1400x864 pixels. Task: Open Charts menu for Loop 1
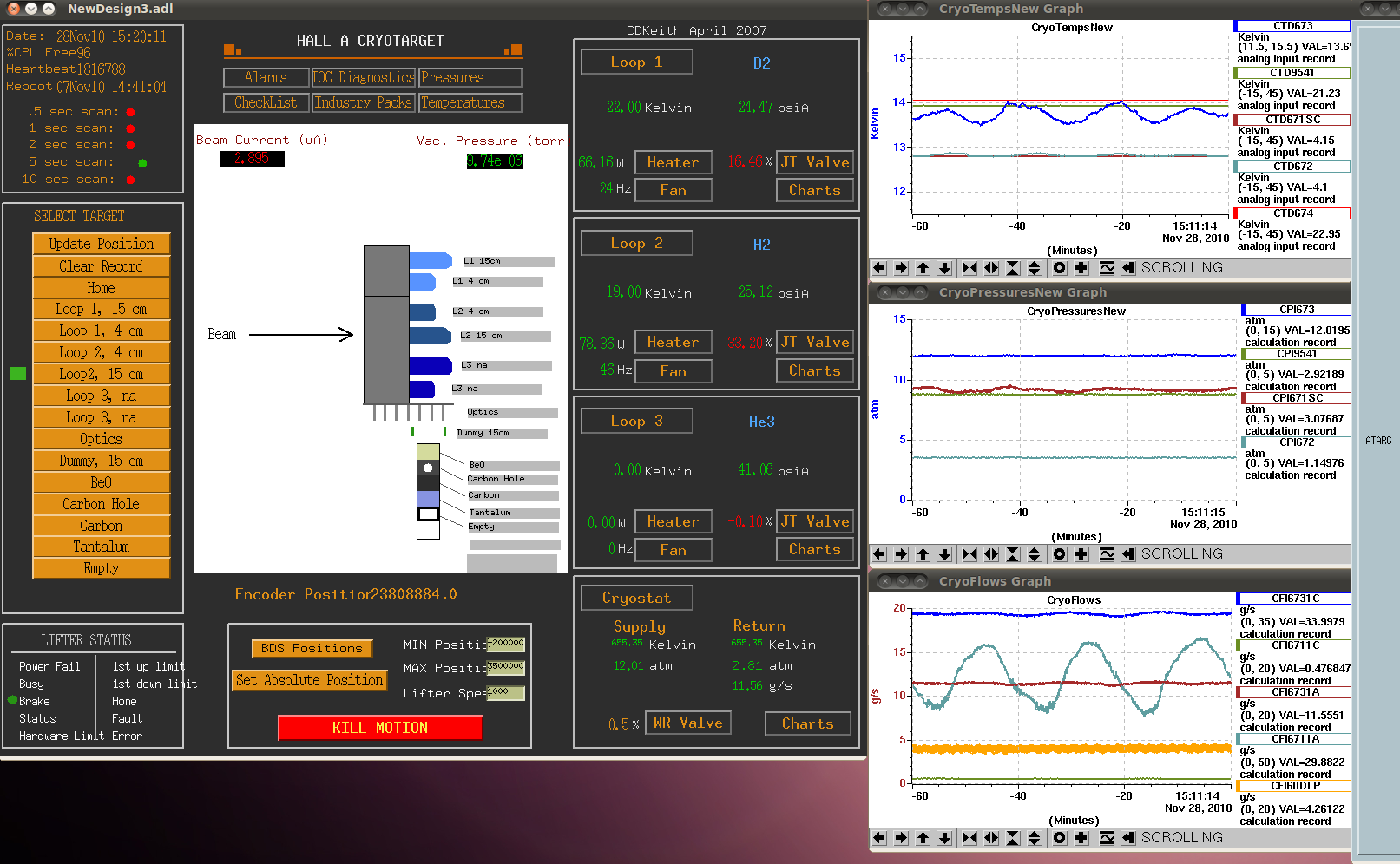814,190
